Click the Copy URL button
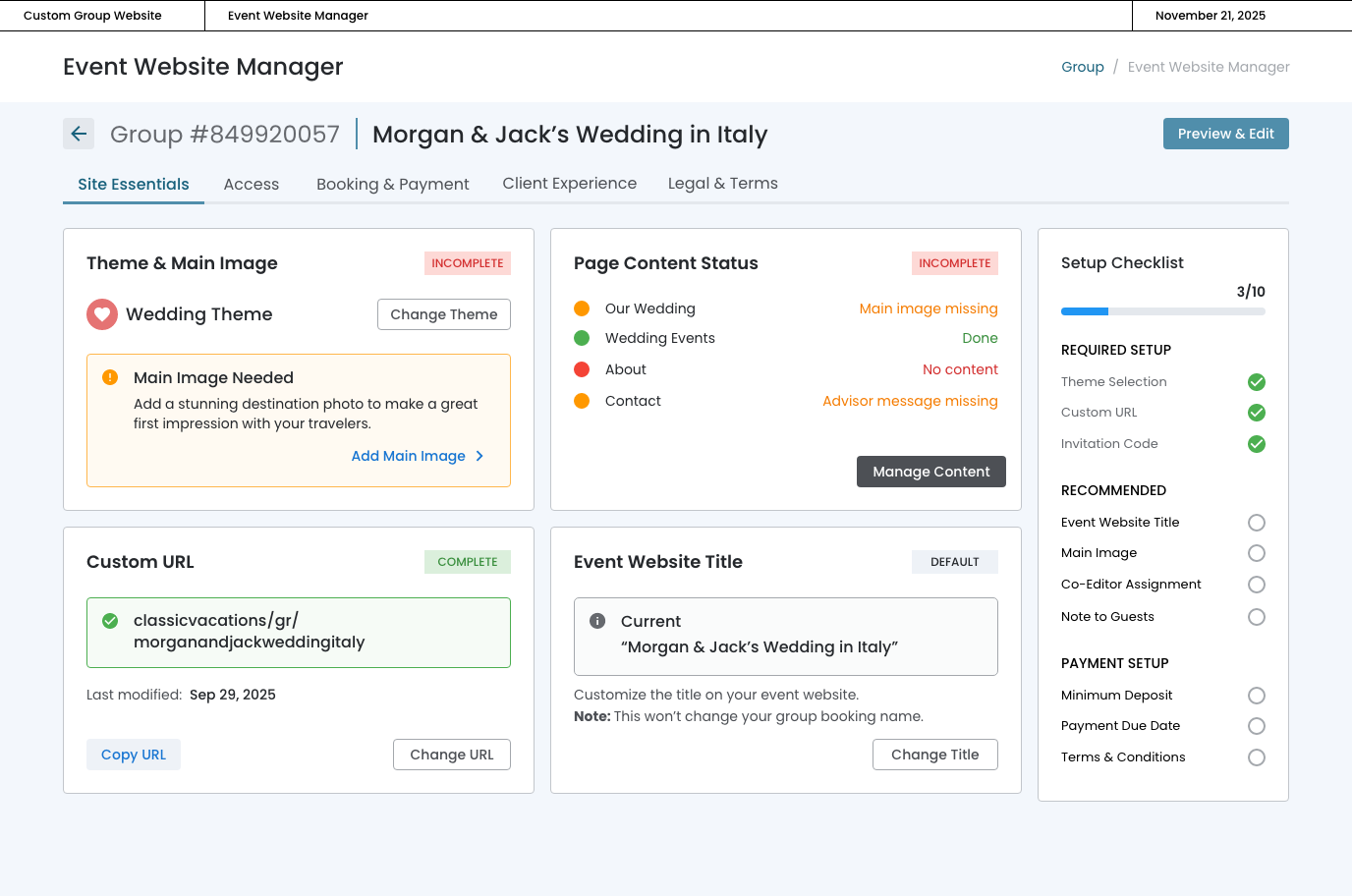 tap(134, 755)
